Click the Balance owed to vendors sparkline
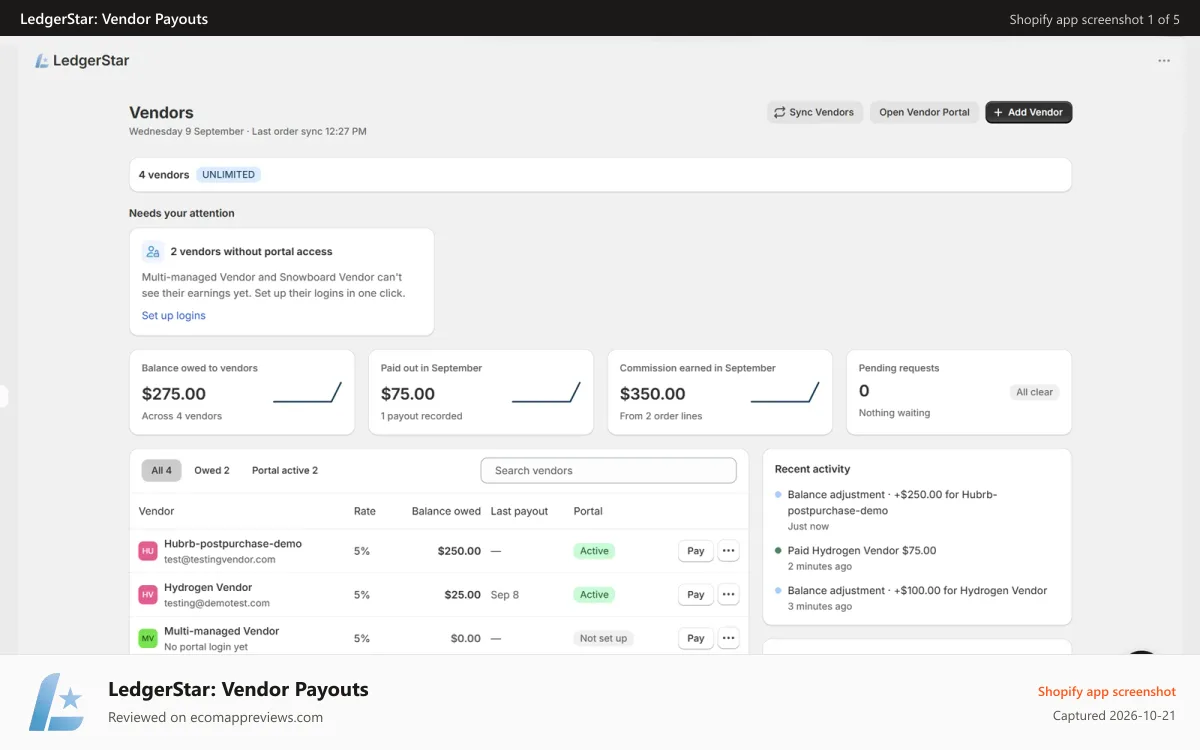 pyautogui.click(x=307, y=393)
